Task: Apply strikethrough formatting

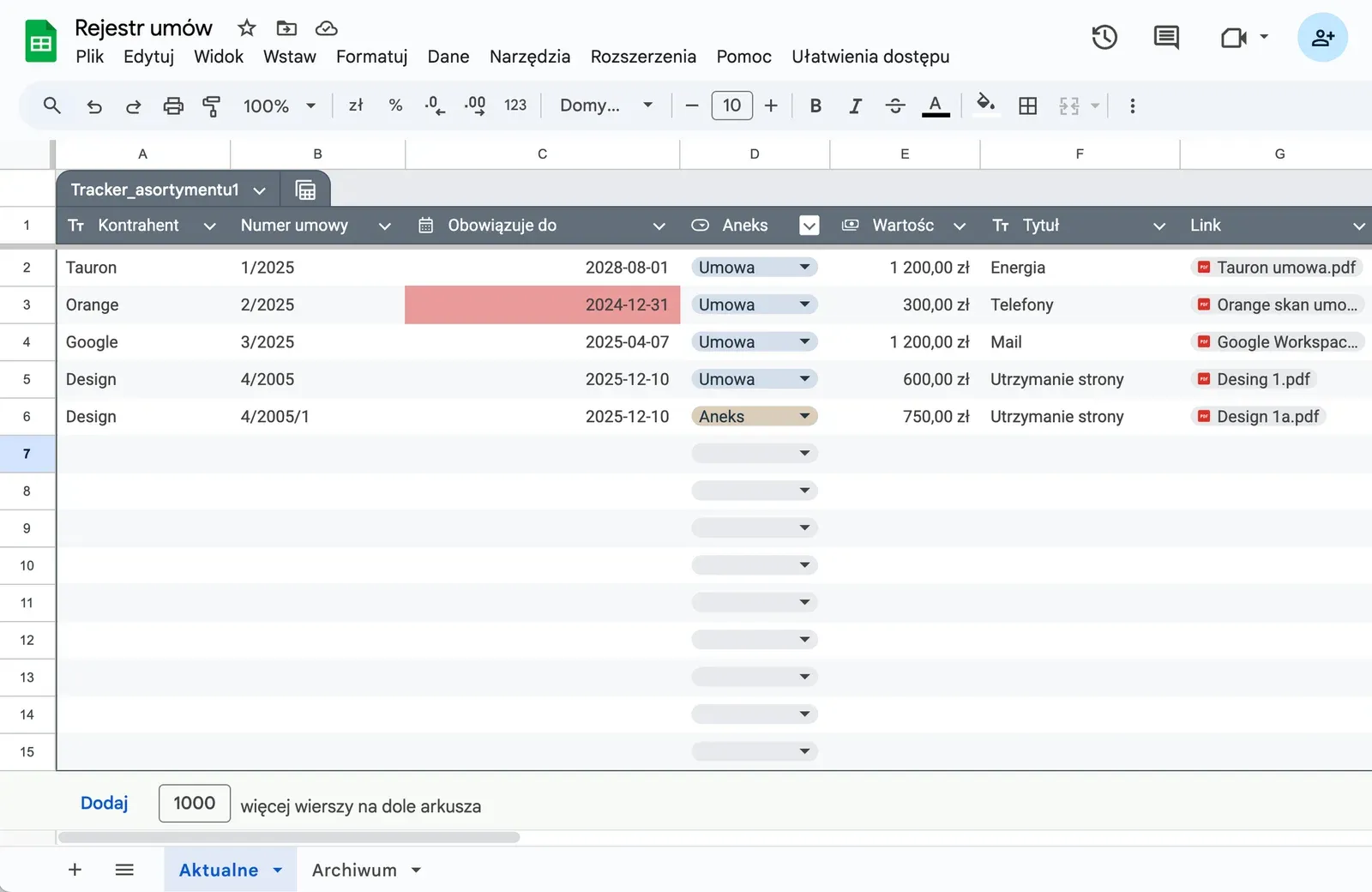Action: point(895,105)
